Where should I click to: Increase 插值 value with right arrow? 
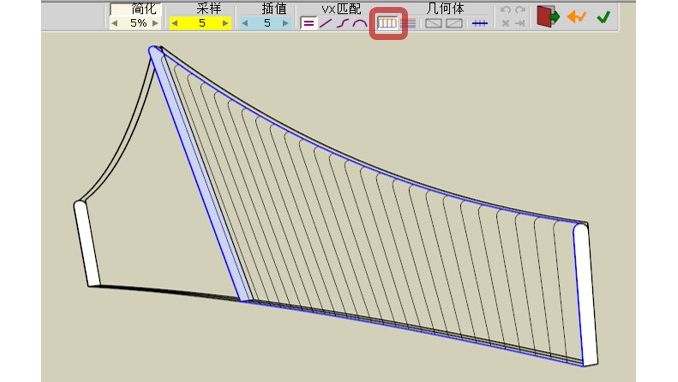285,23
